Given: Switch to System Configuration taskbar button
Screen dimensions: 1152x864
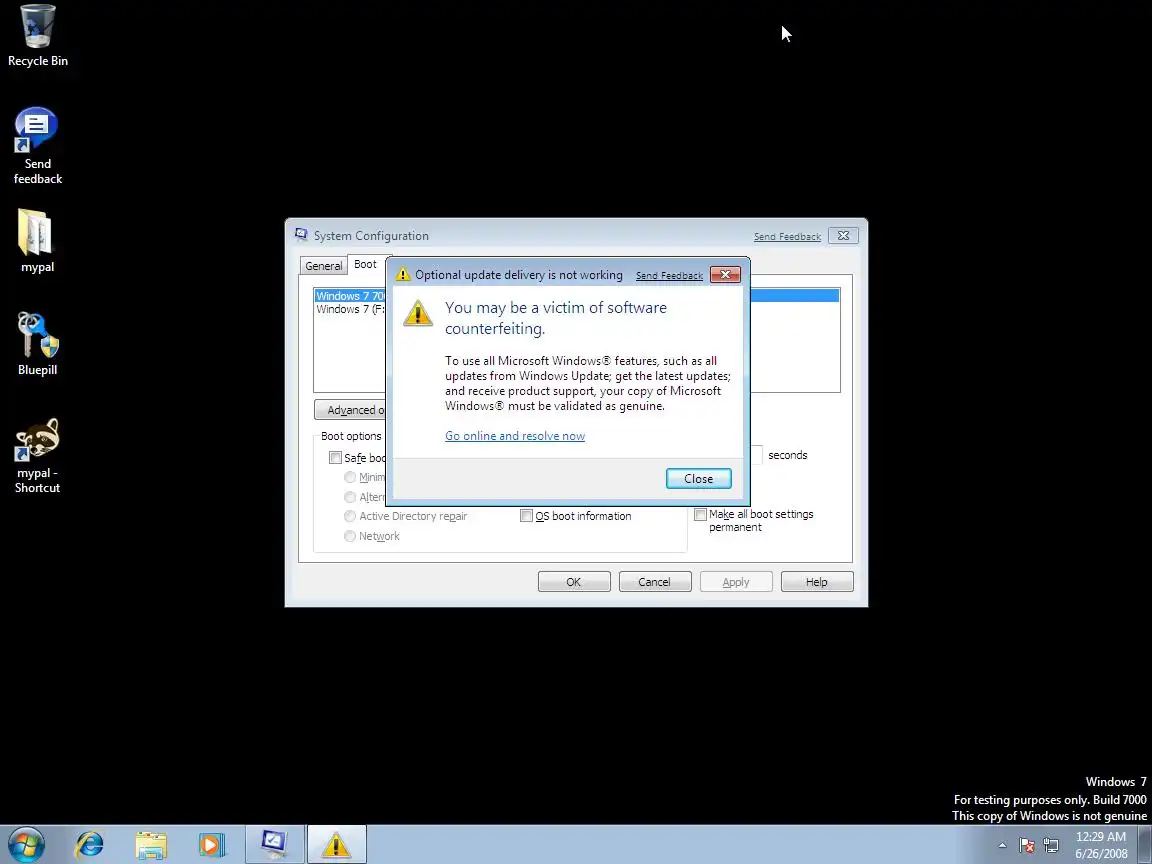Looking at the screenshot, I should 274,844.
